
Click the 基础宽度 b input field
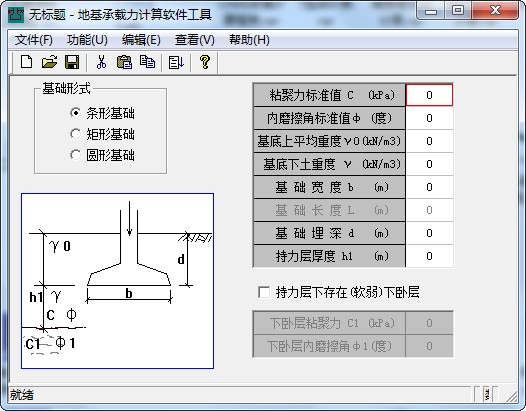pos(429,187)
